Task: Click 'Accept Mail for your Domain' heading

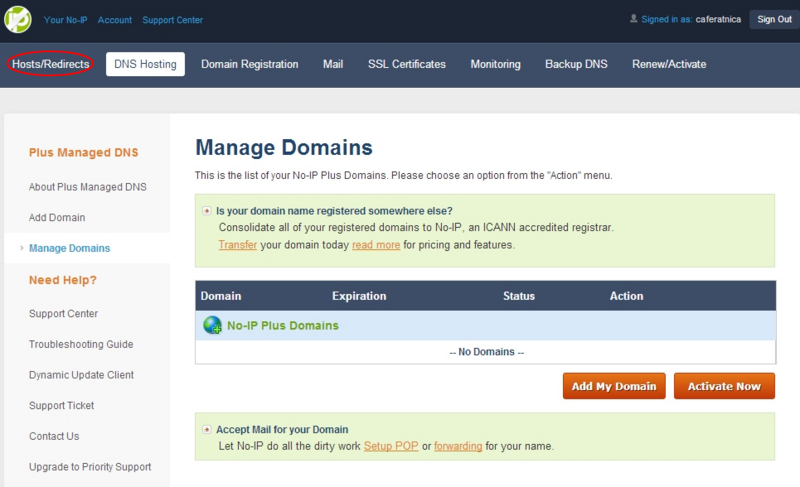Action: click(x=282, y=429)
